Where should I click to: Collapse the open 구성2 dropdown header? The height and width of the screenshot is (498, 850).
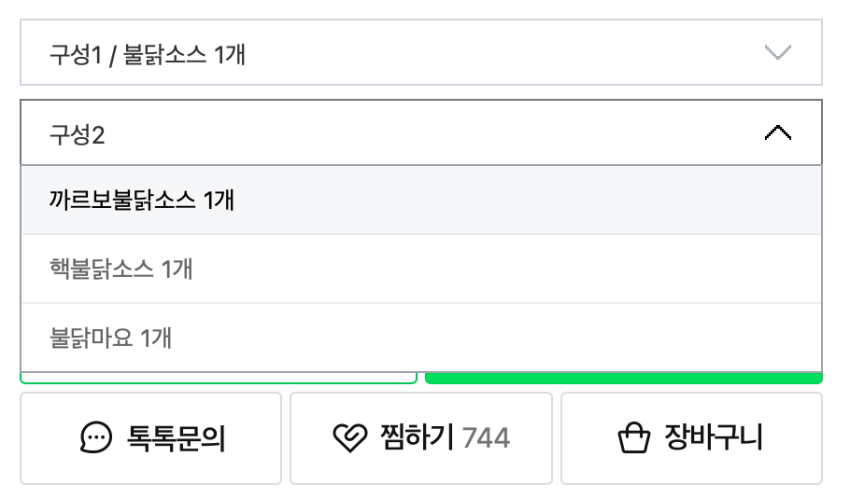[x=420, y=133]
